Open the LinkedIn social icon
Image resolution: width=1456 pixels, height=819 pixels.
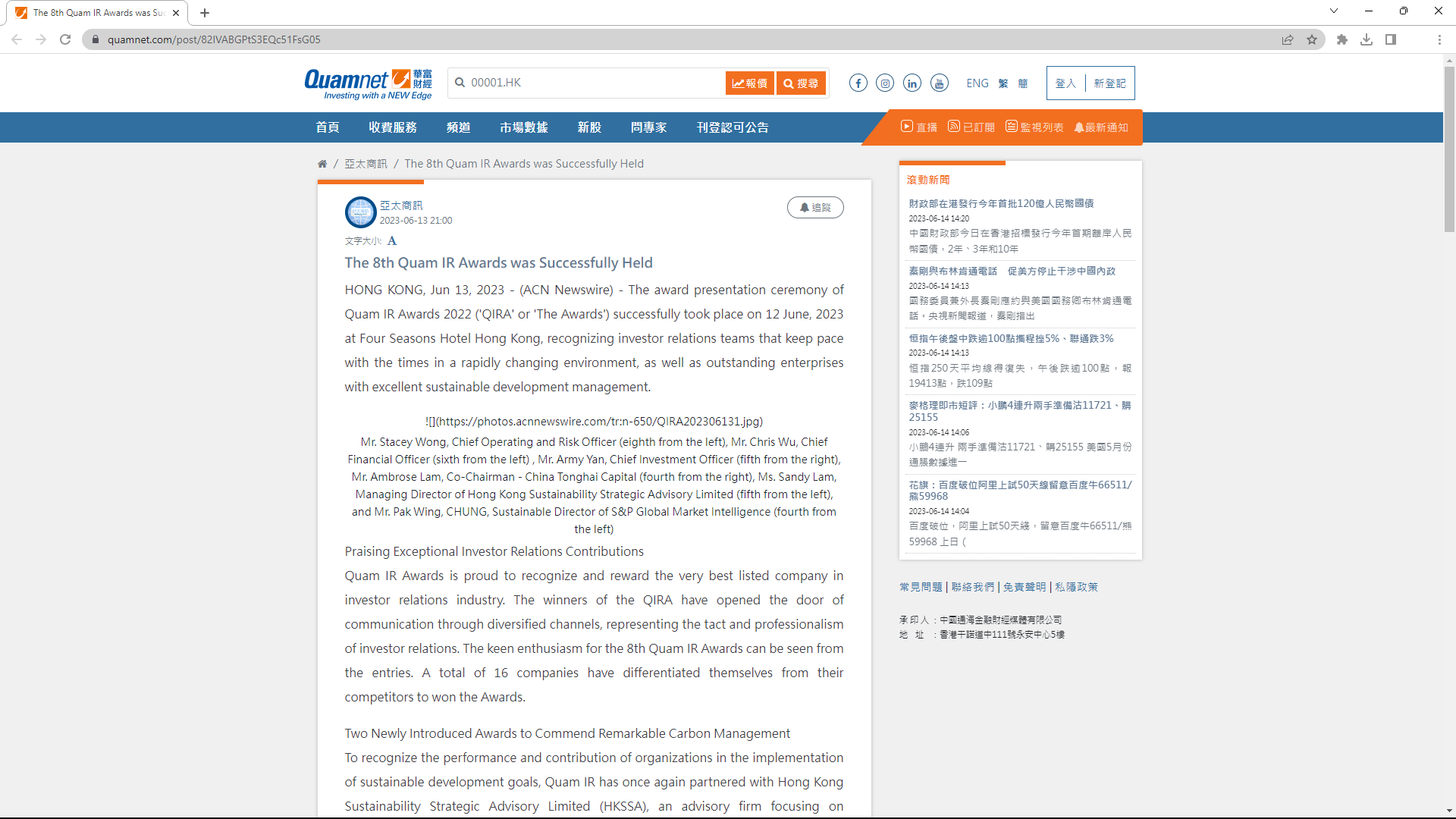[x=912, y=83]
